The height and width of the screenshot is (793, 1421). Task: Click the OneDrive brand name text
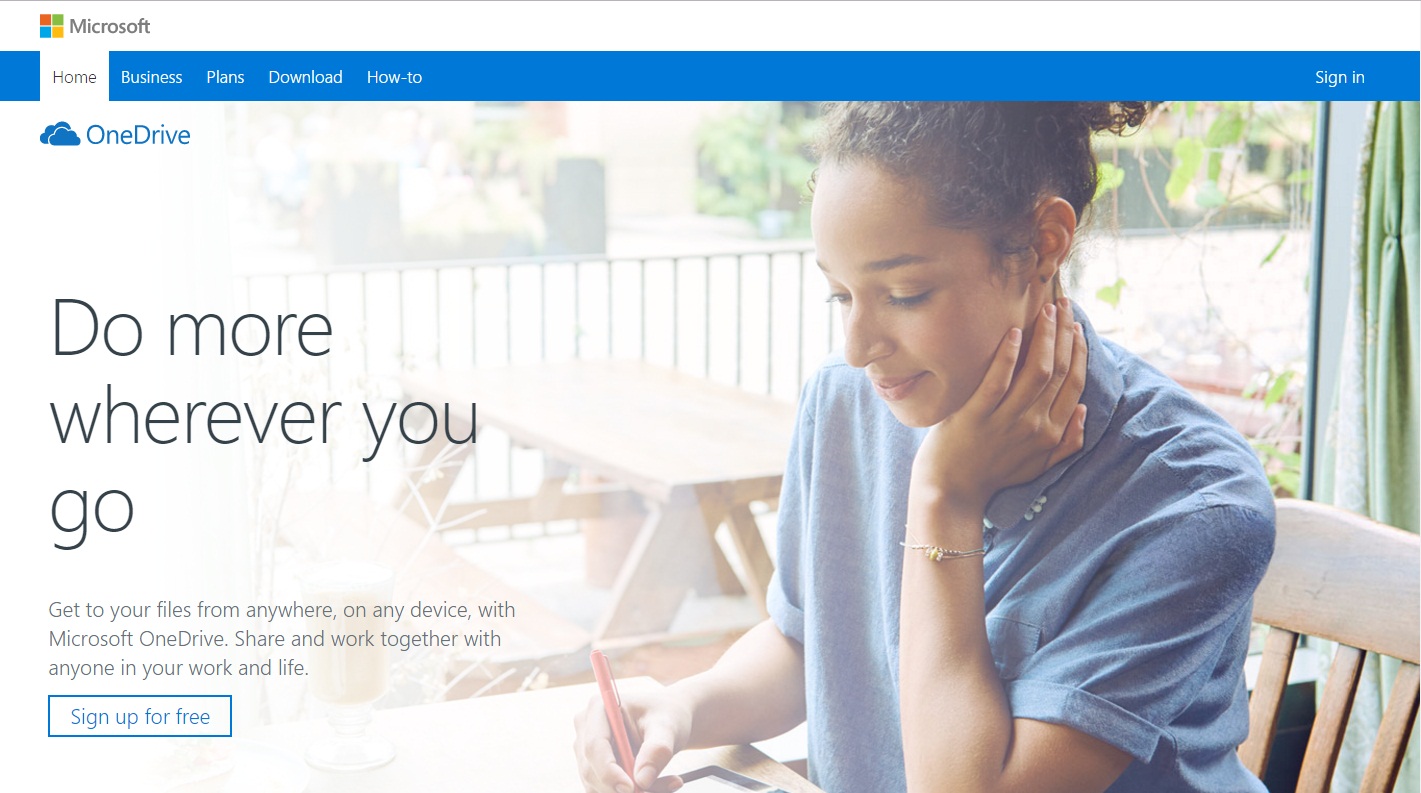(138, 135)
